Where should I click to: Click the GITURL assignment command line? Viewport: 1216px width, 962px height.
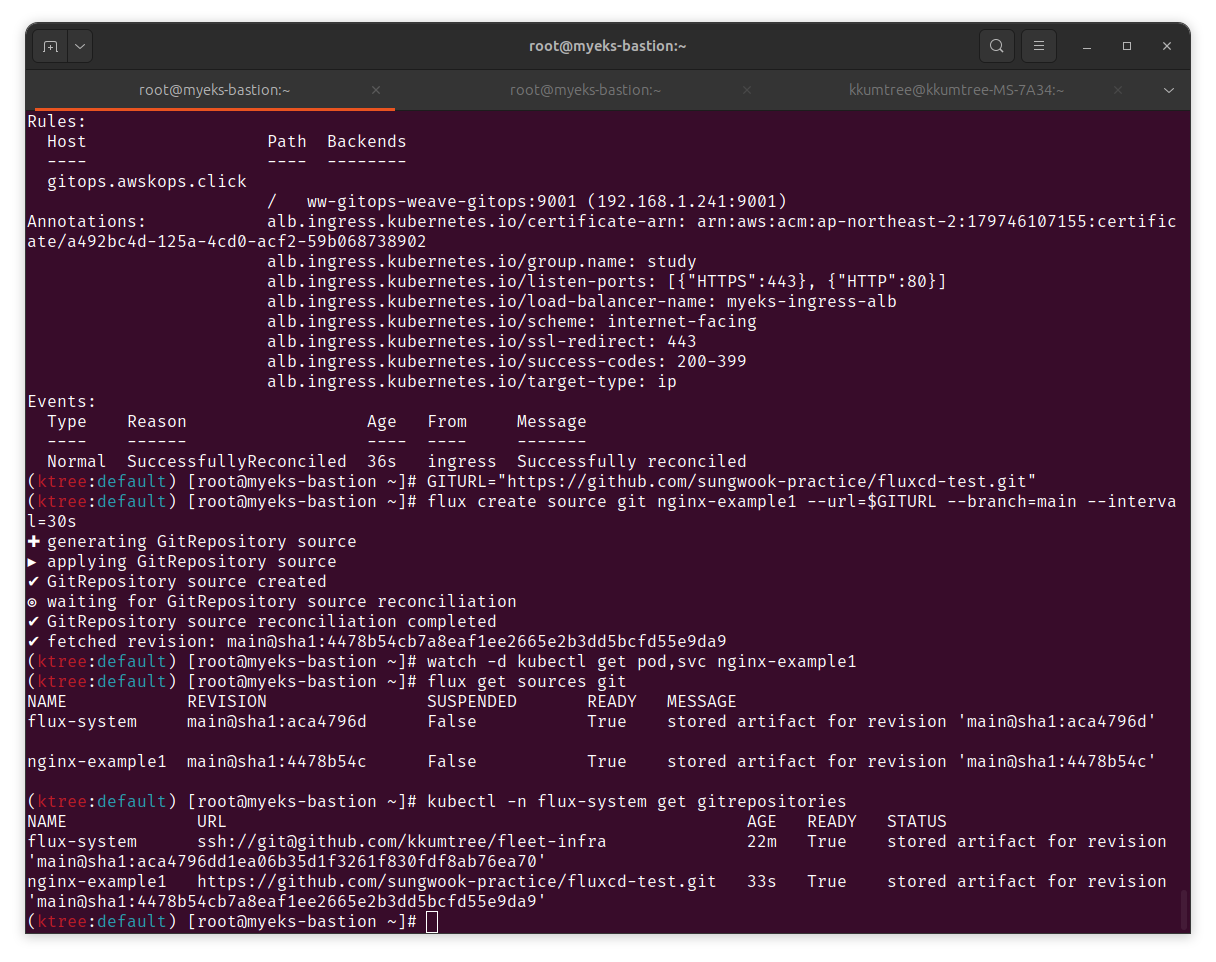[732, 481]
